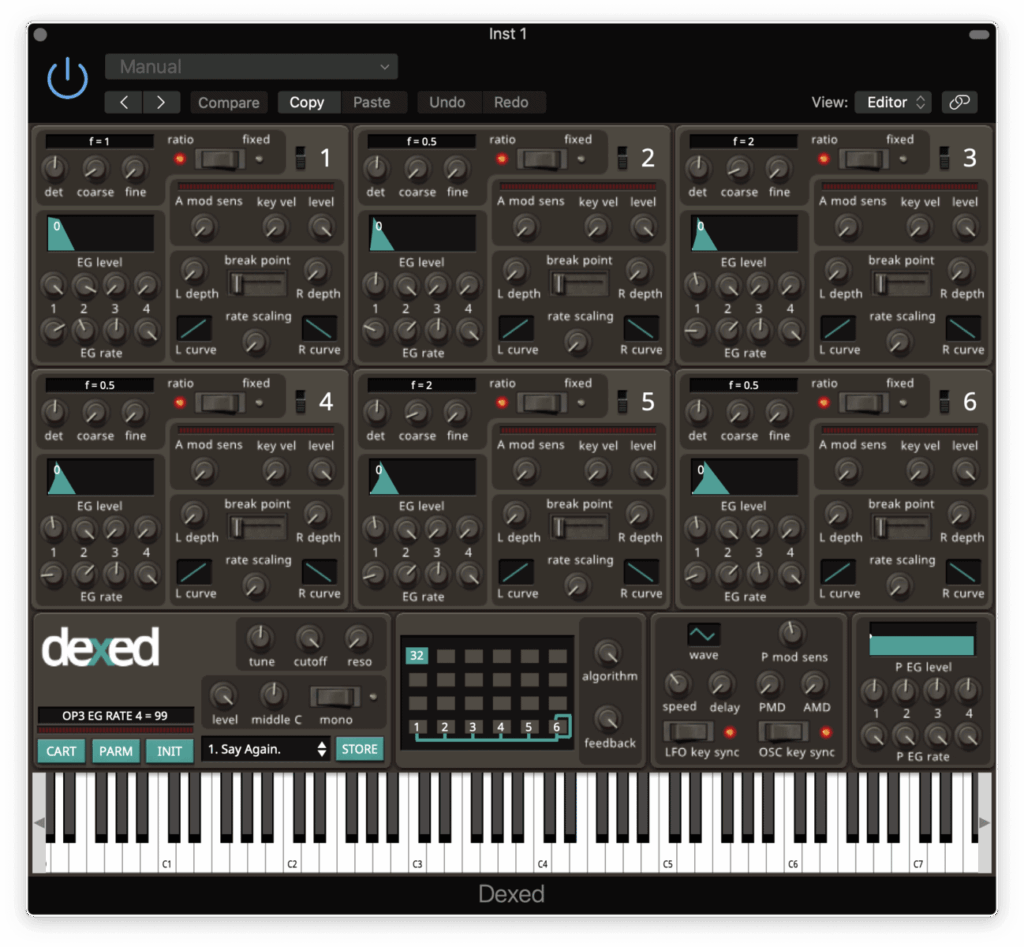Viewport: 1024px width, 947px height.
Task: Click the link/sidechain icon button
Action: (x=959, y=103)
